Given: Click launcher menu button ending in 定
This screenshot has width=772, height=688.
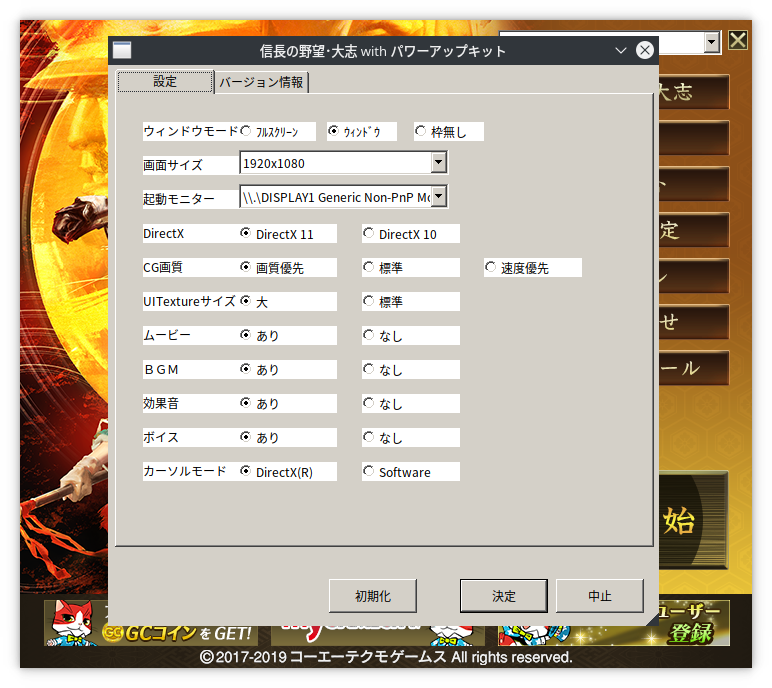Looking at the screenshot, I should tap(694, 229).
